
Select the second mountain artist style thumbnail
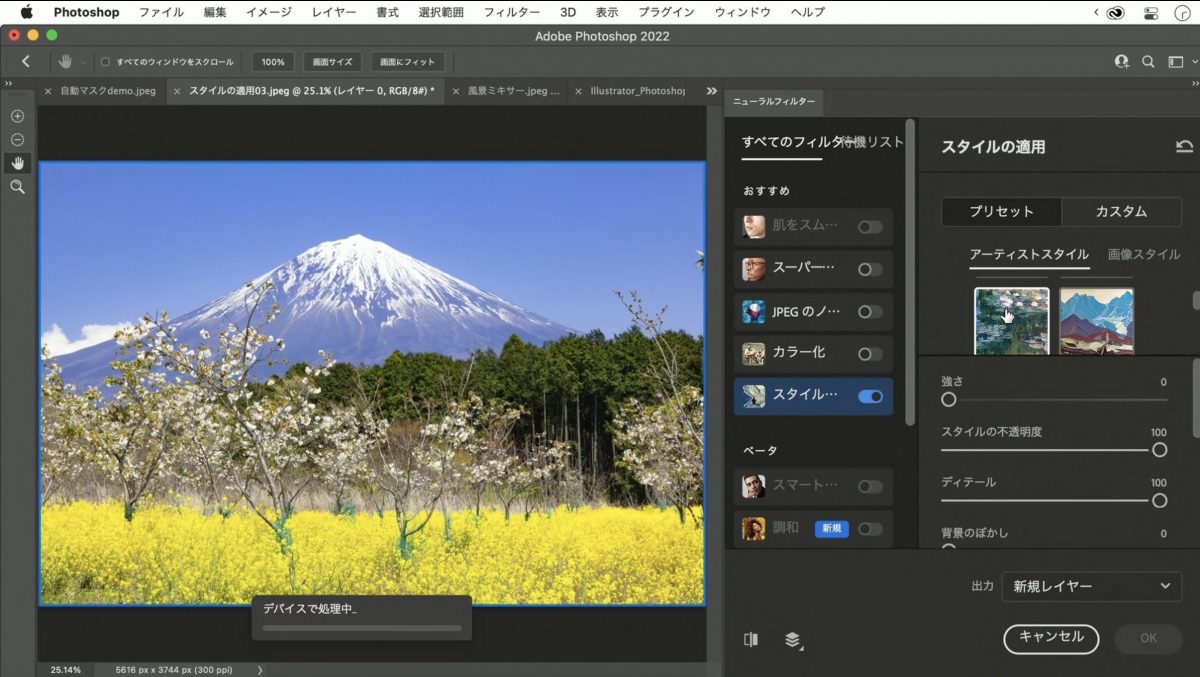pos(1096,321)
